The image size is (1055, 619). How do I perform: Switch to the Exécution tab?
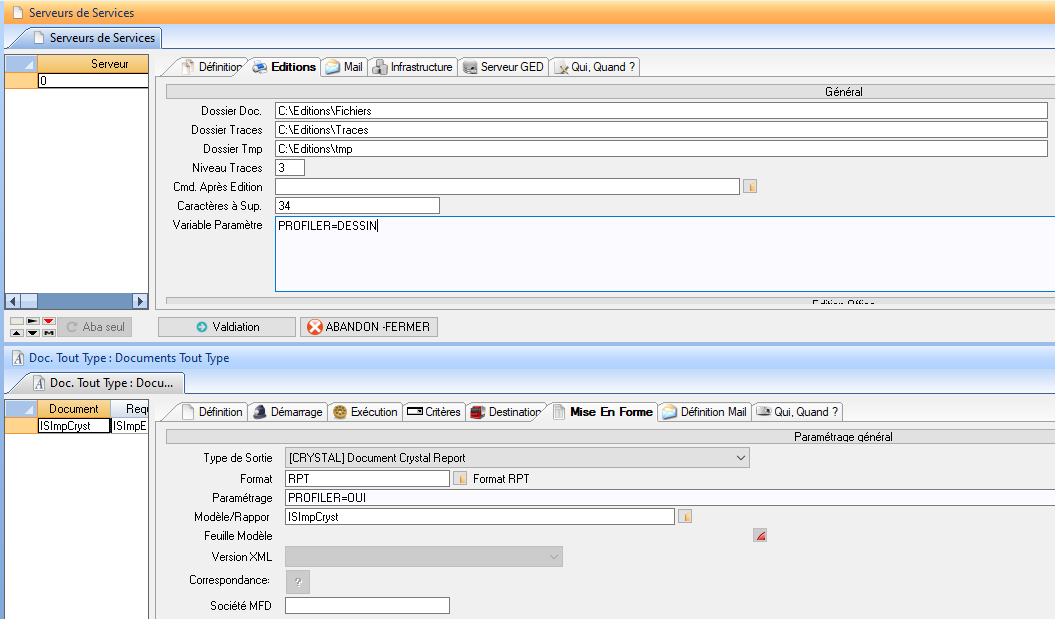coord(365,412)
